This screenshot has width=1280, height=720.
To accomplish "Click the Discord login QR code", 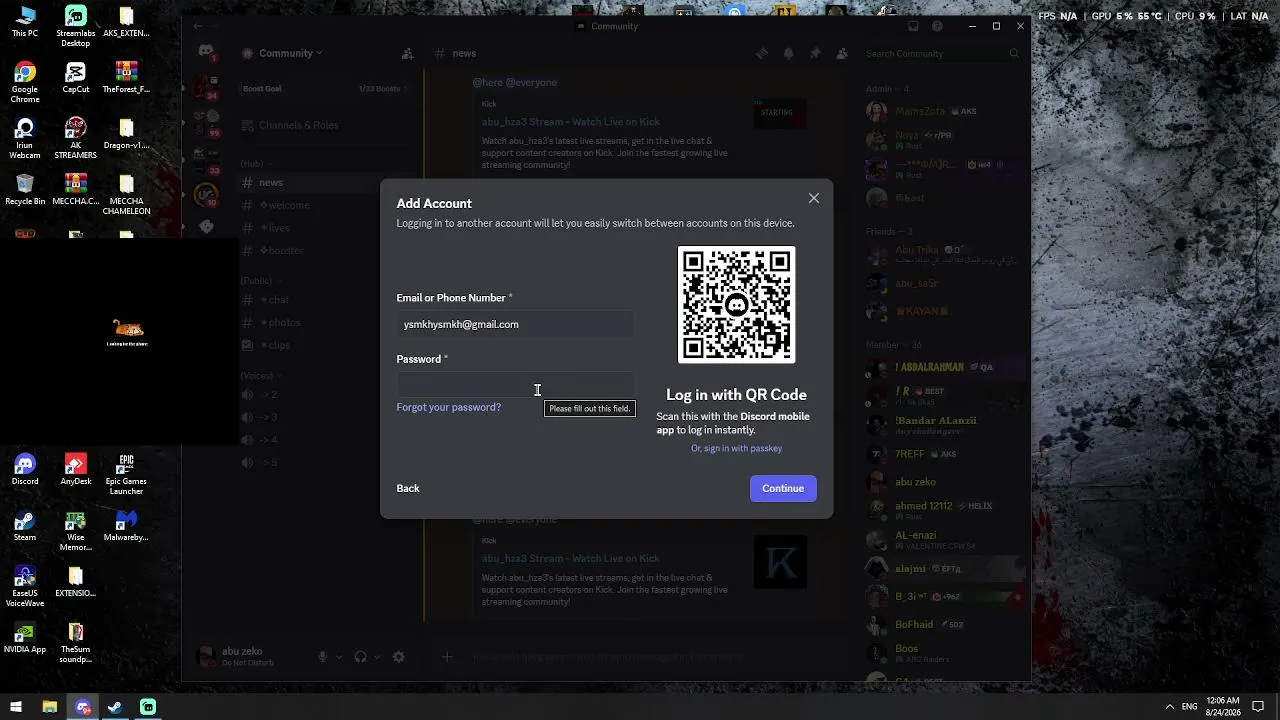I will (737, 304).
